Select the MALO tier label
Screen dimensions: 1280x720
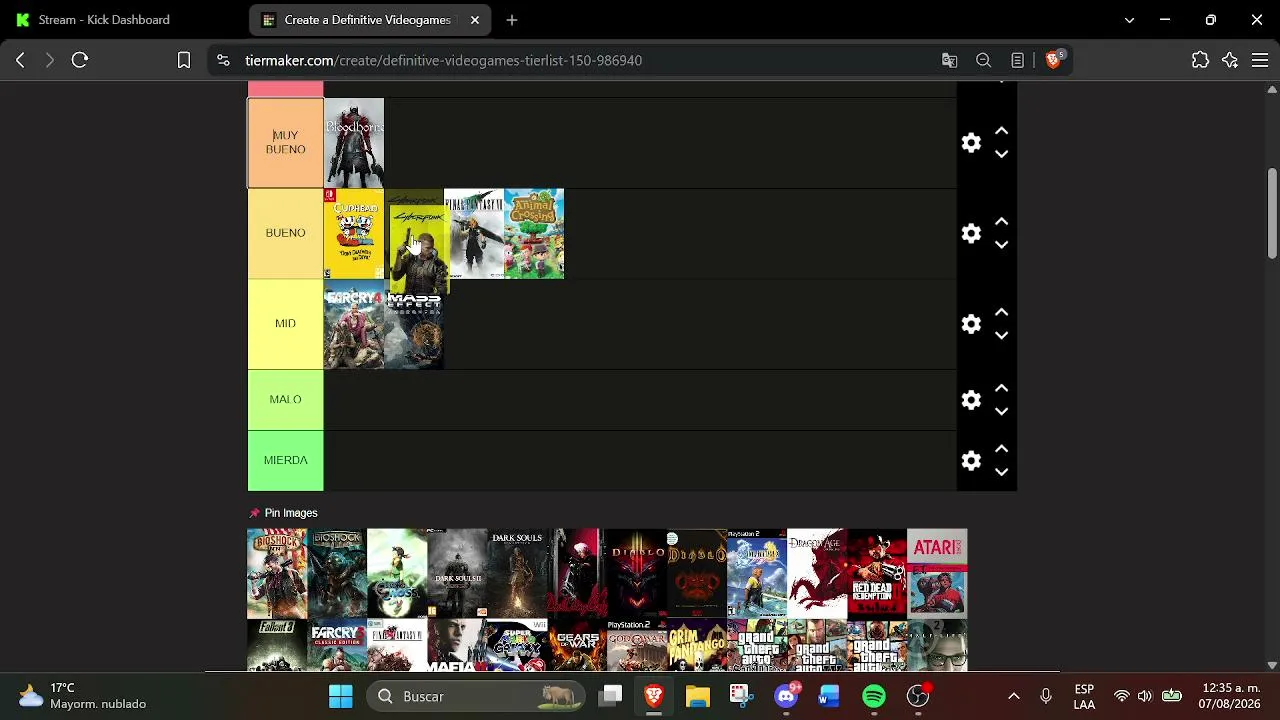[x=285, y=400]
